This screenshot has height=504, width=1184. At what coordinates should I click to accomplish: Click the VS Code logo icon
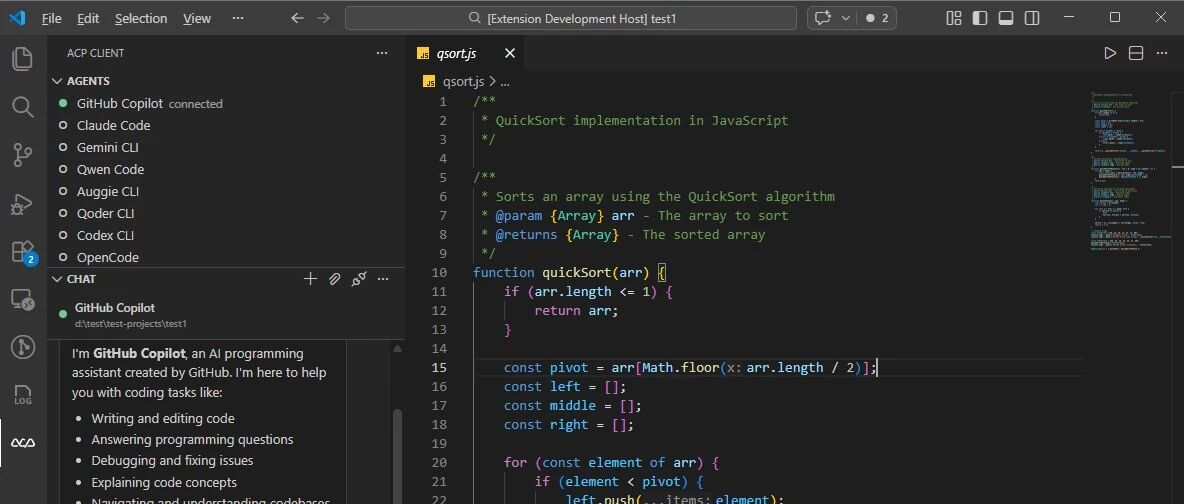coord(17,17)
